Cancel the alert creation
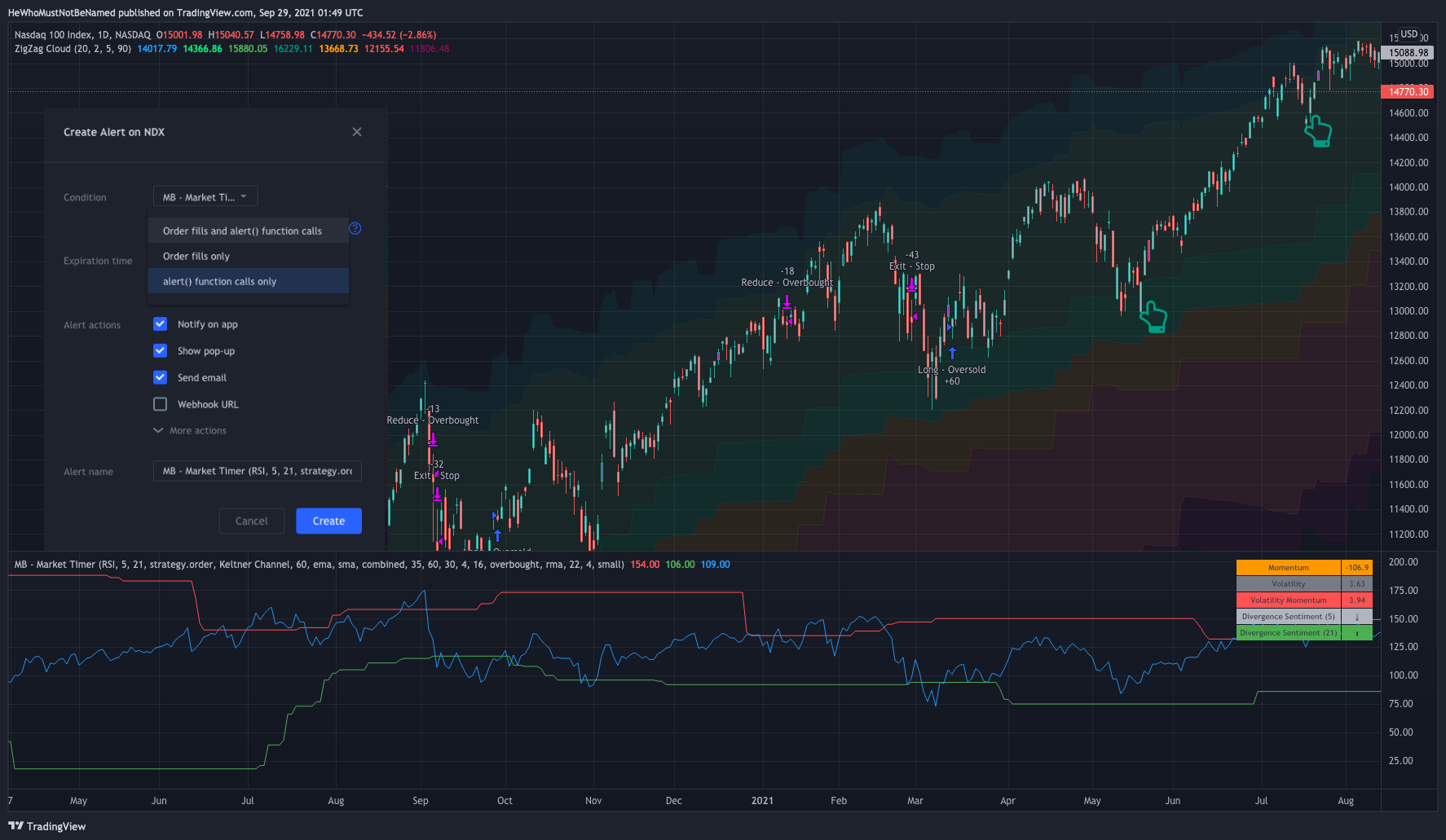This screenshot has height=840, width=1446. [252, 521]
